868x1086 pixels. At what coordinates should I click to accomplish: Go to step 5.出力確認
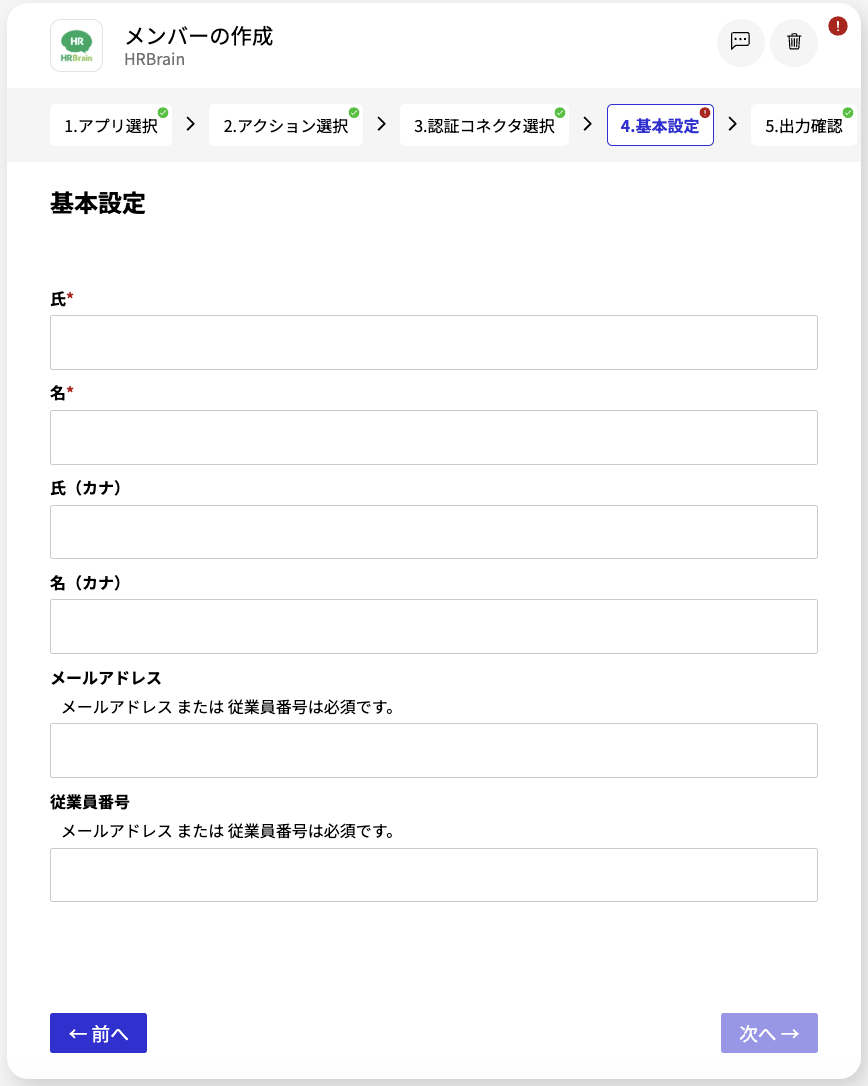pos(804,125)
